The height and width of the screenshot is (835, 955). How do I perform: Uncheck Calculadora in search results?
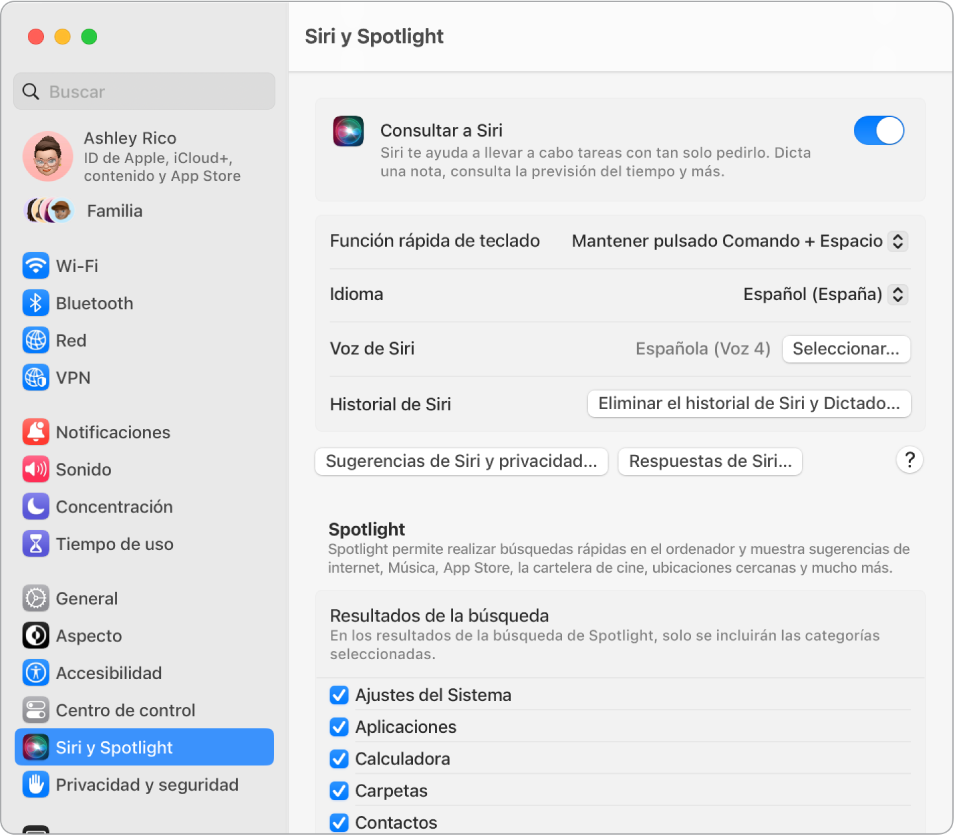339,759
